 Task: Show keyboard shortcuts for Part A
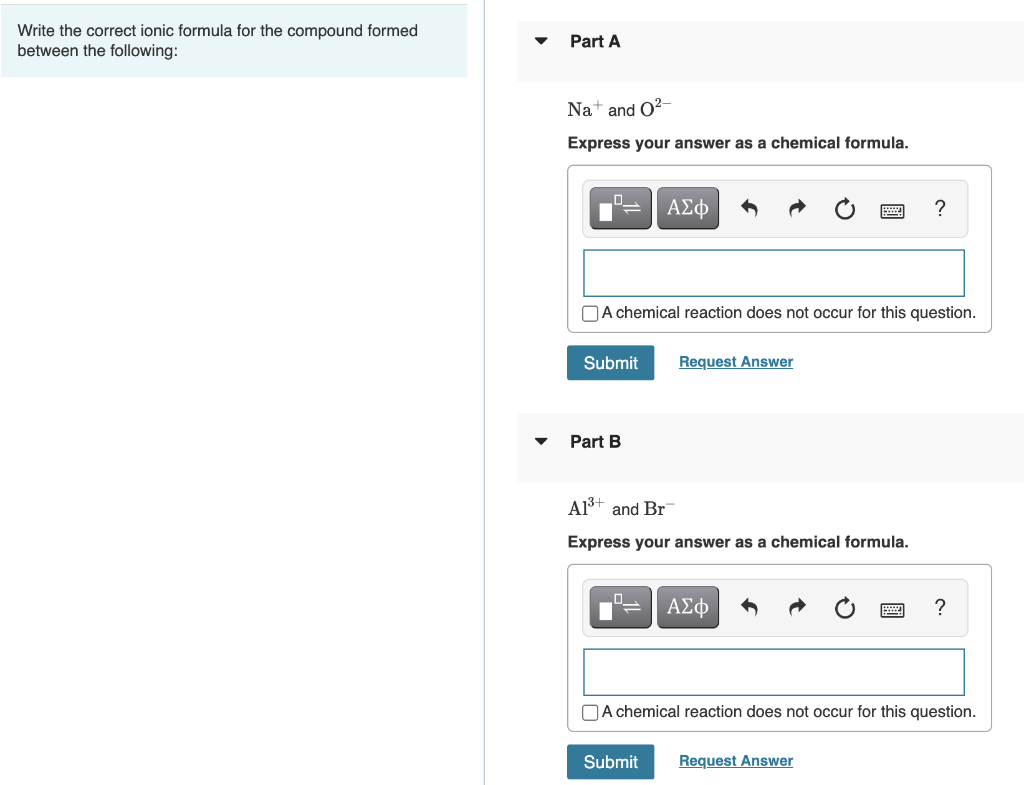pos(892,210)
